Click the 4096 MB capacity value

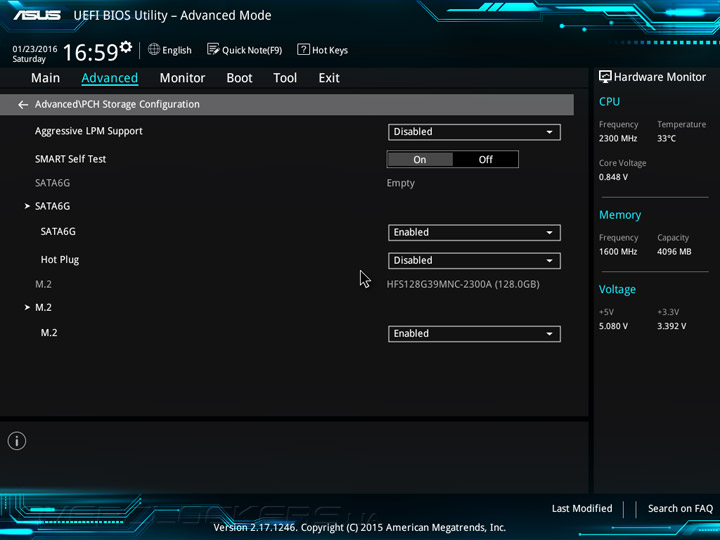point(674,252)
